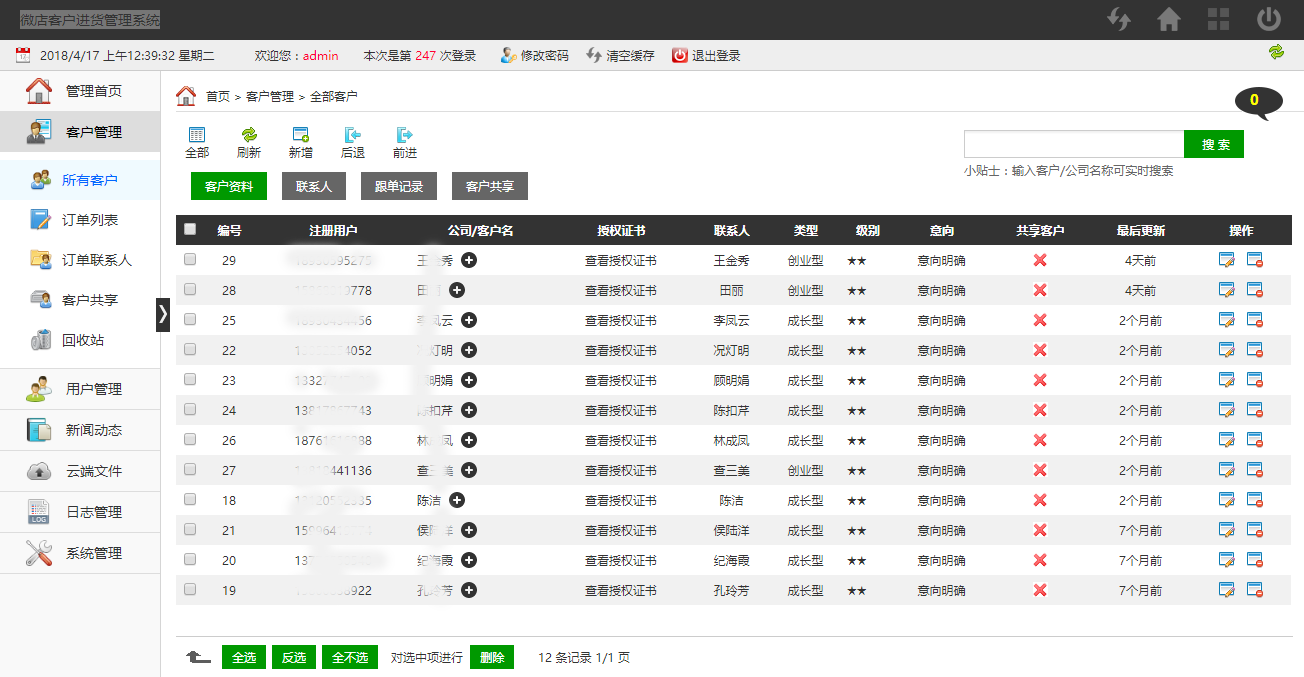The image size is (1304, 677).
Task: Check the box for customer number 28
Action: click(190, 289)
